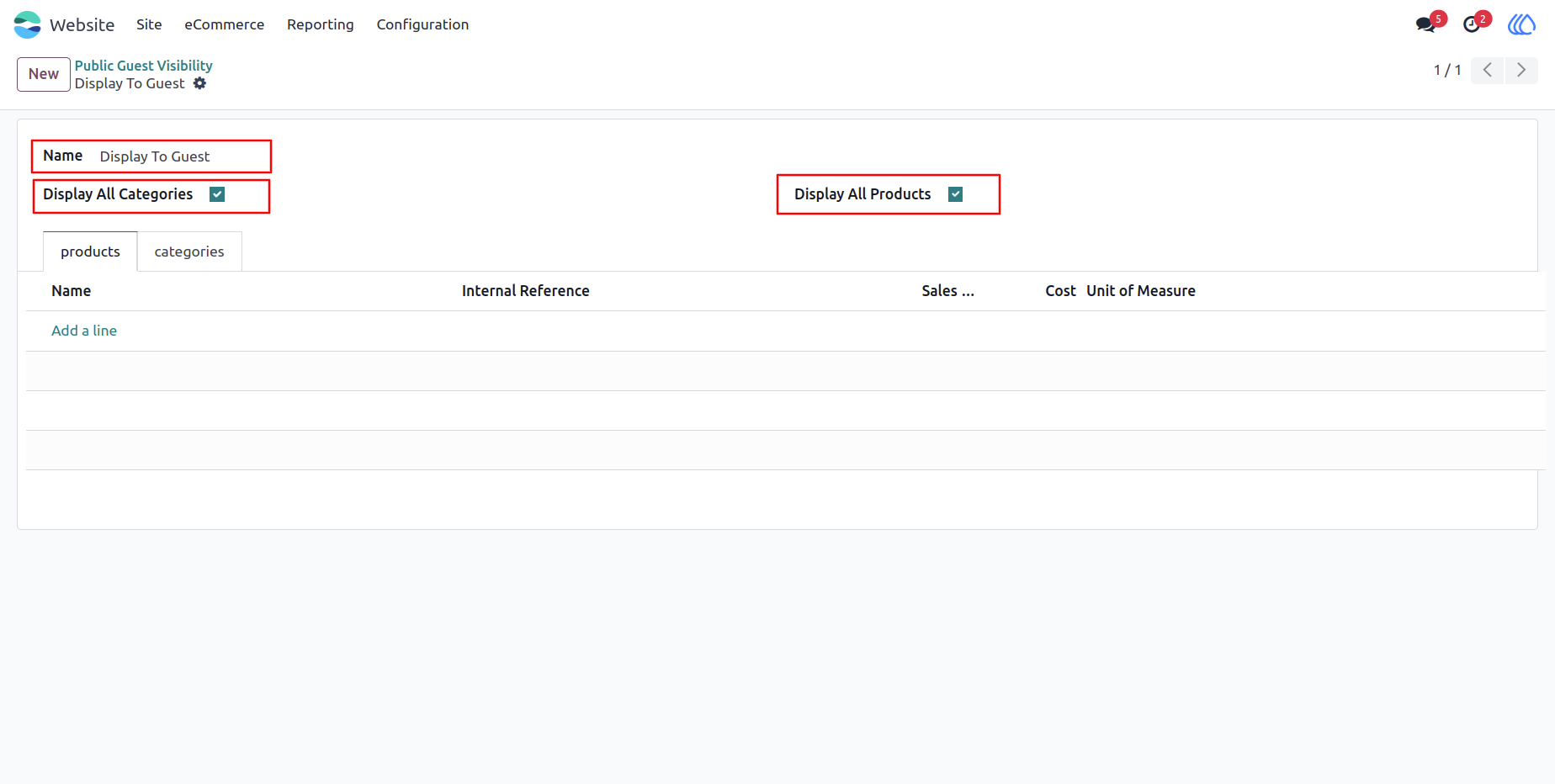
Task: Click the Cost column header
Action: [x=1060, y=291]
